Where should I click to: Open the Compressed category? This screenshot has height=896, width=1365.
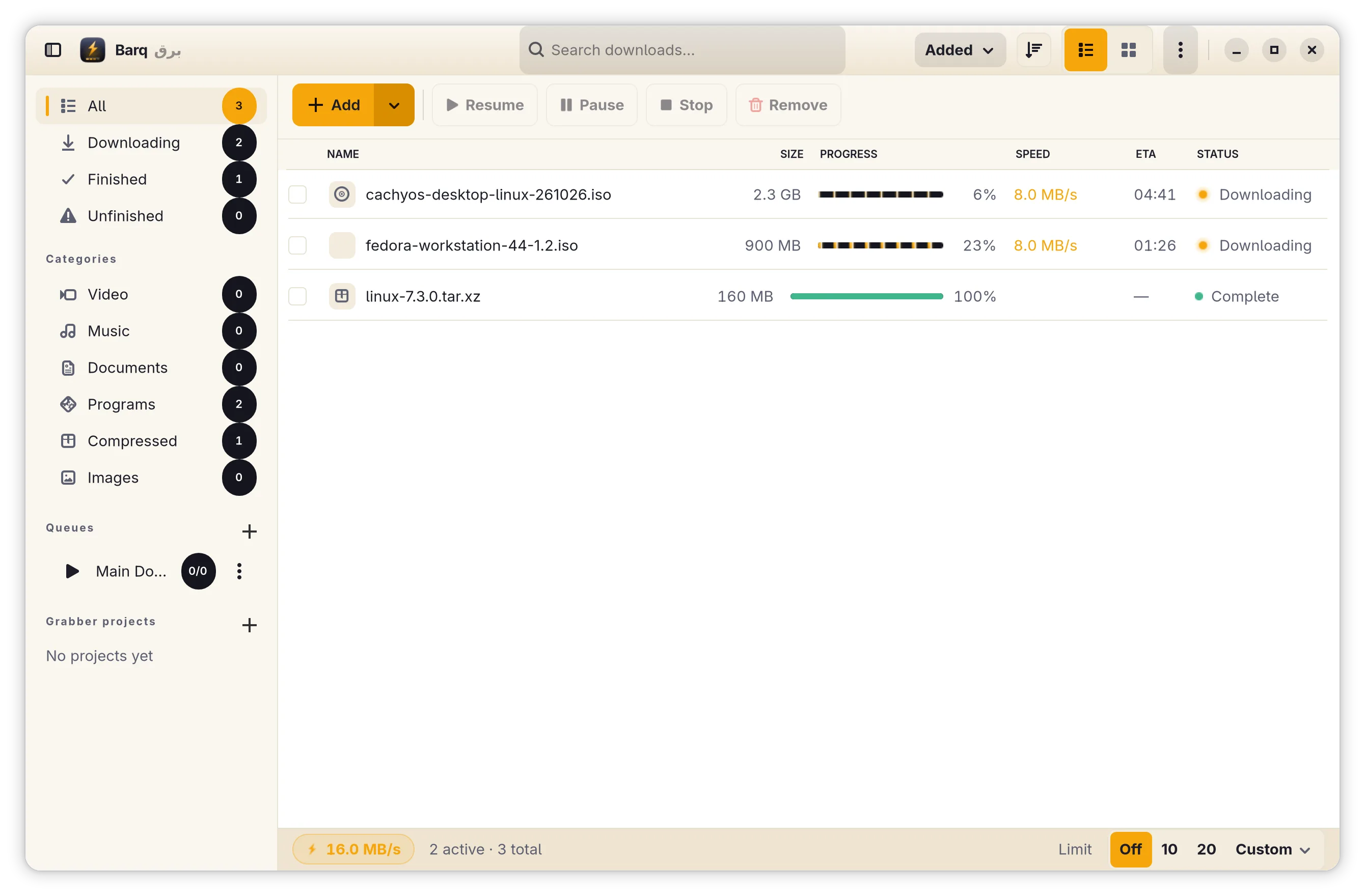coord(151,441)
